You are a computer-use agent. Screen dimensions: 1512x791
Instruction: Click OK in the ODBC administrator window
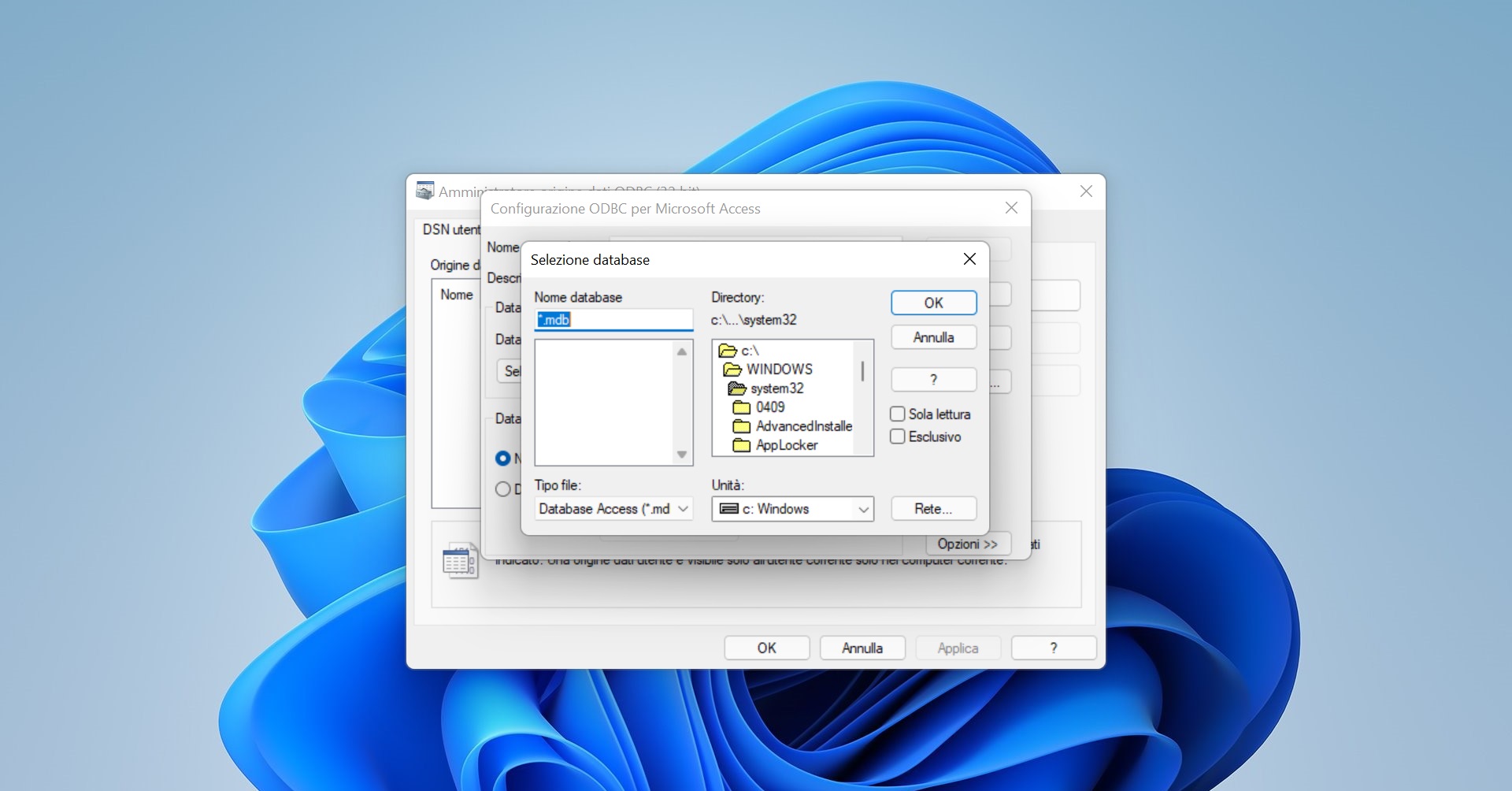767,648
